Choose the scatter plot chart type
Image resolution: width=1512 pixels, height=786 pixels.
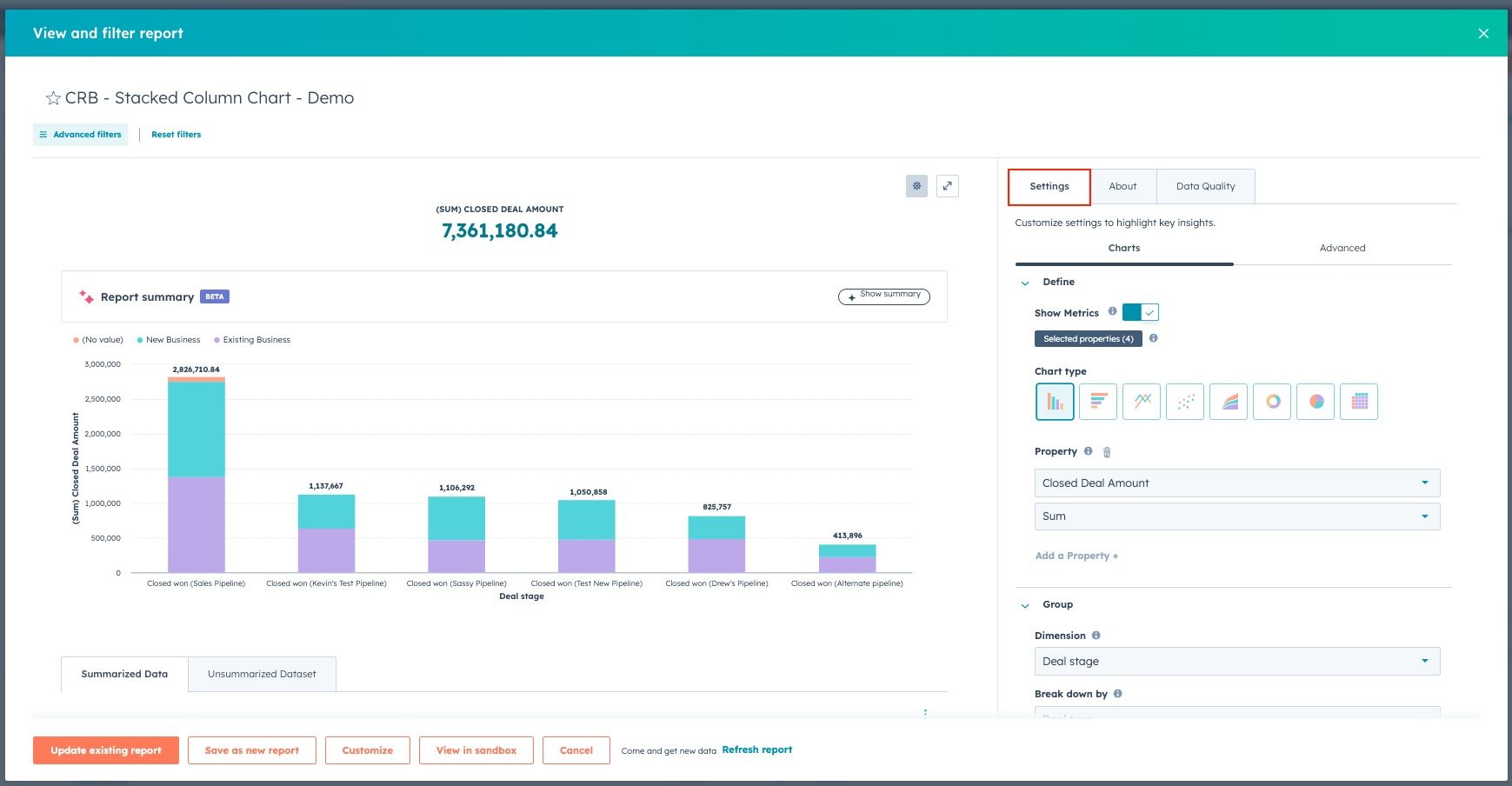[1185, 402]
